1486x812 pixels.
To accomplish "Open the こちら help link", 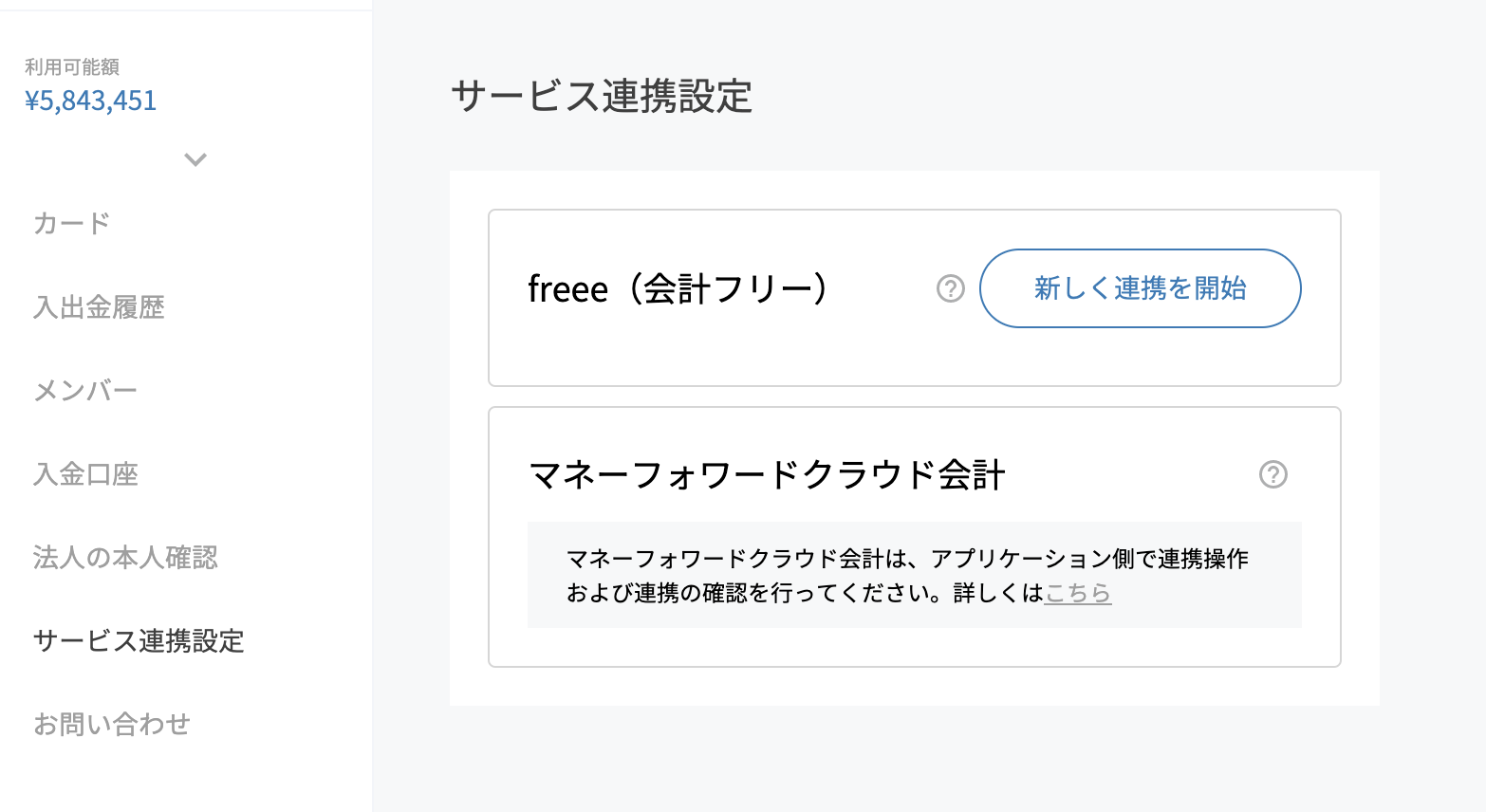I will coord(1077,593).
